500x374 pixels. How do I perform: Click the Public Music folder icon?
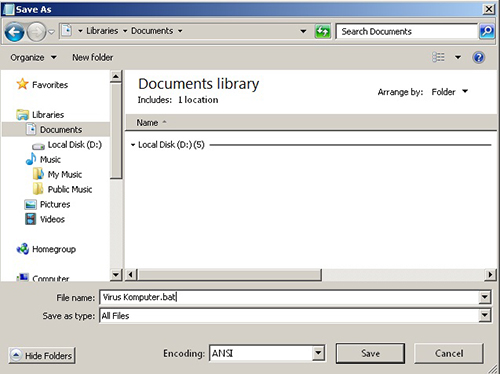coord(38,189)
